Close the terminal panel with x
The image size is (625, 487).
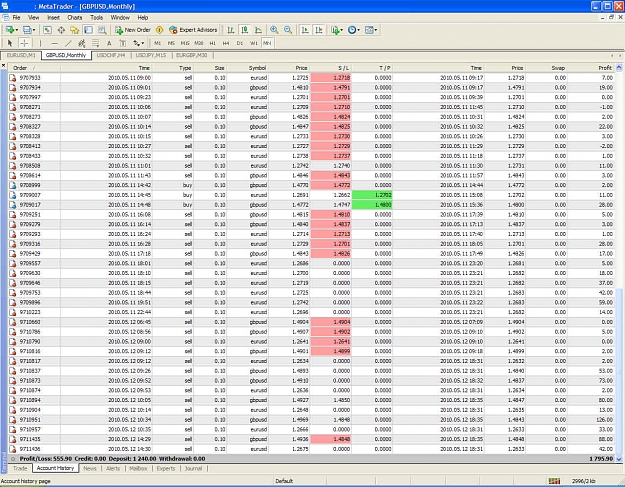click(4, 65)
